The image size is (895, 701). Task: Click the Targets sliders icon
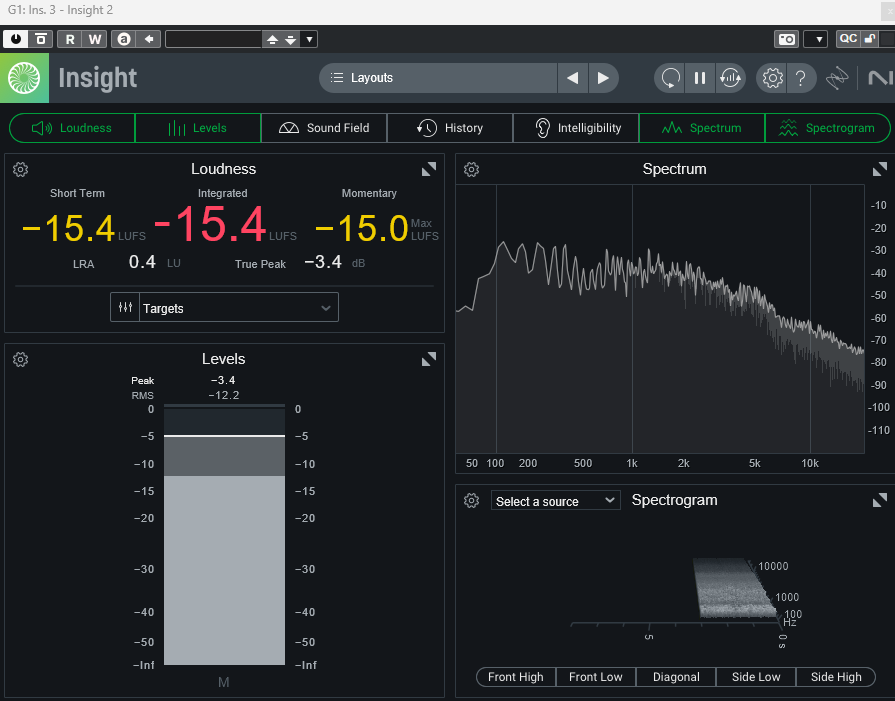126,307
